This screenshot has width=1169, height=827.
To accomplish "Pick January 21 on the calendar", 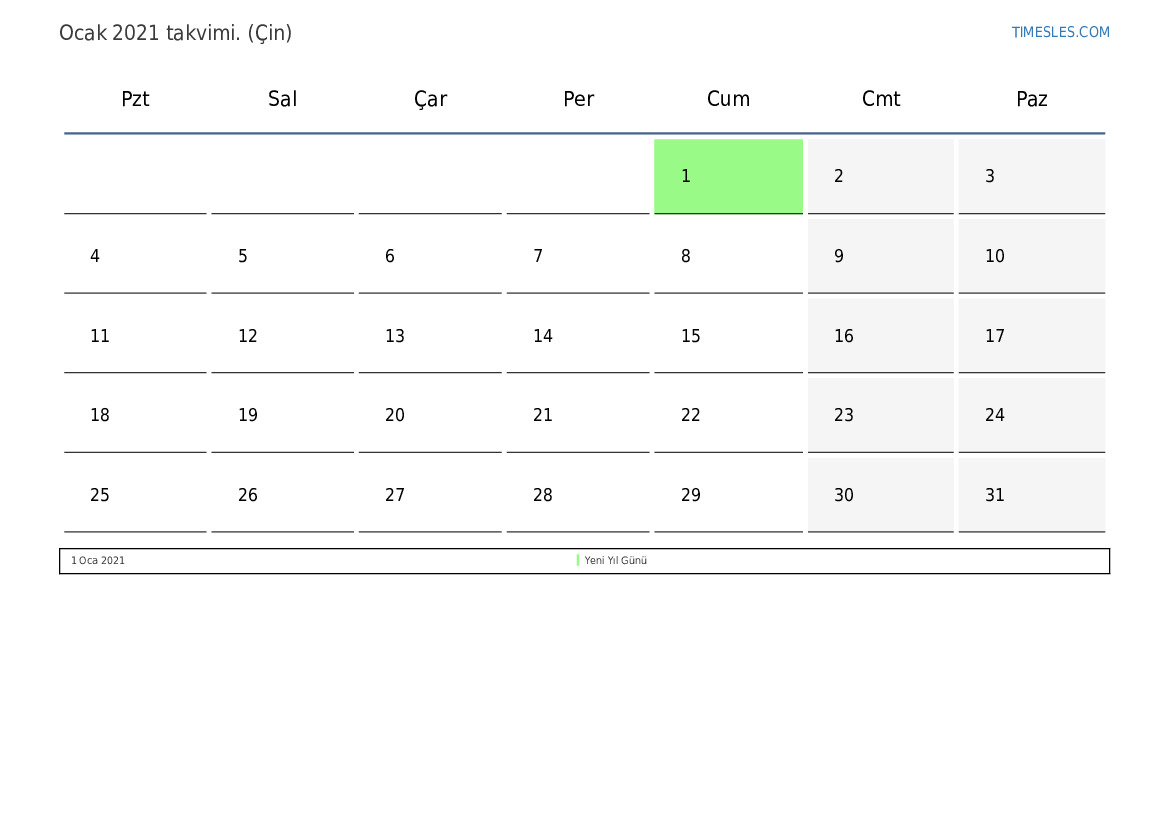I will pyautogui.click(x=578, y=415).
